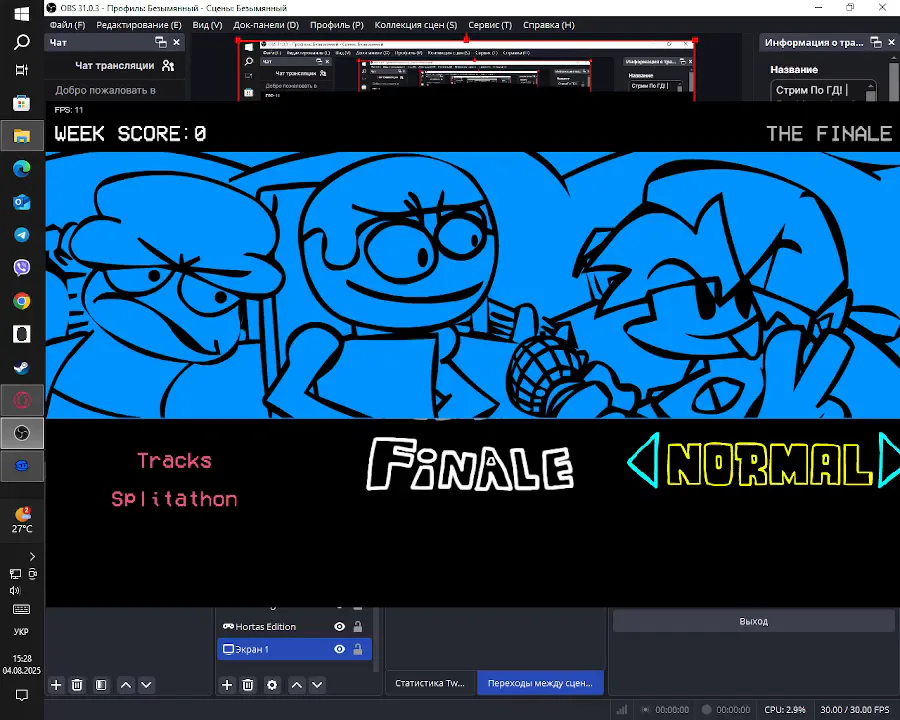Screen dimensions: 900x720
Task: Click the stream status signal icon
Action: point(622,710)
